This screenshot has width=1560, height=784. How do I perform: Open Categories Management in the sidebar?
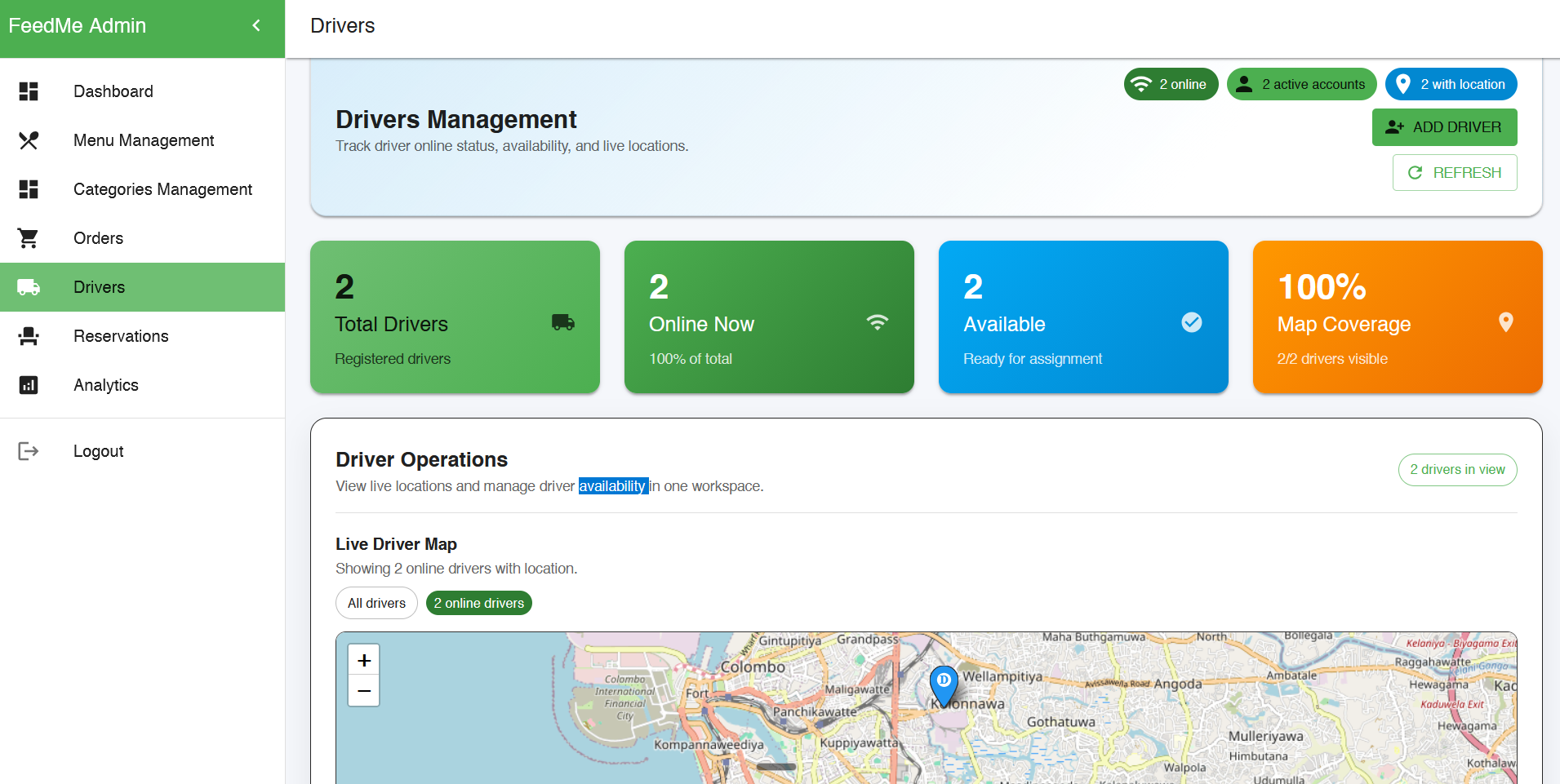pos(162,189)
